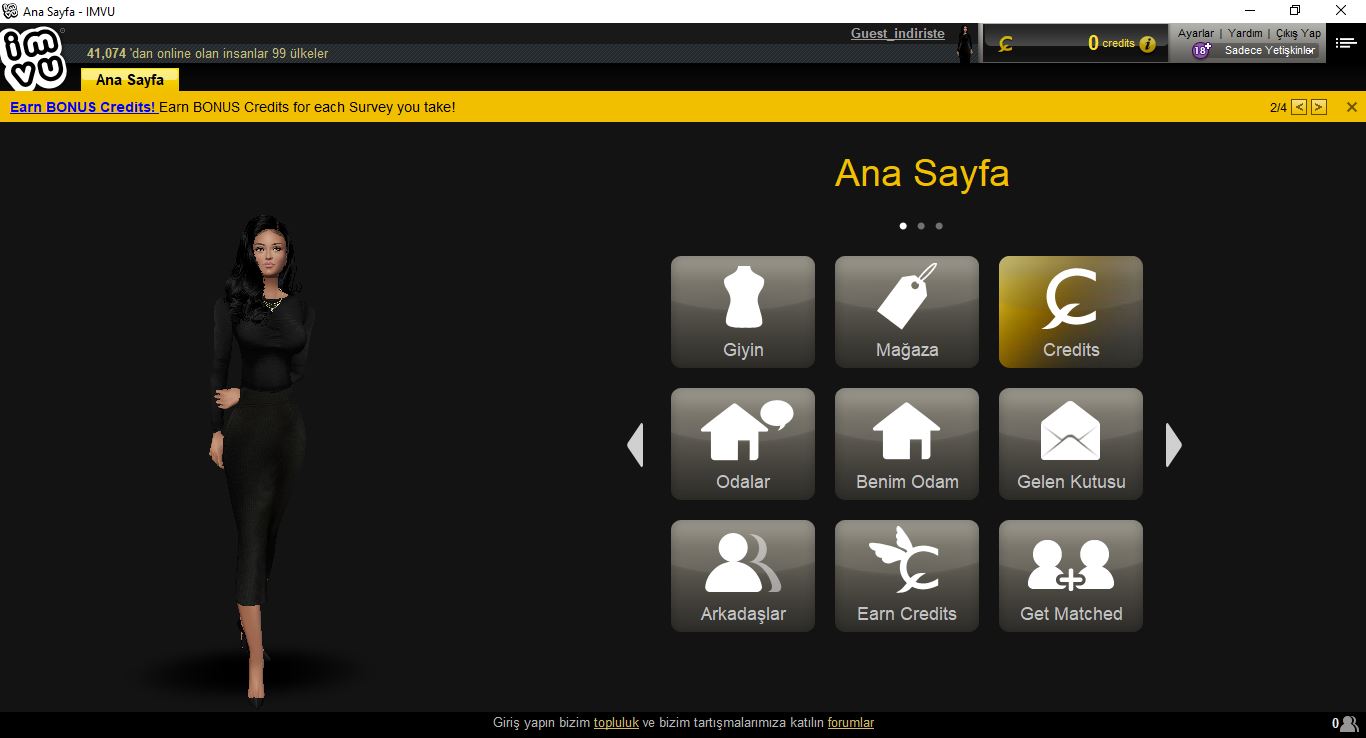Screen dimensions: 1366x738
Task: Go to the previous home page with left arrow
Action: click(635, 445)
